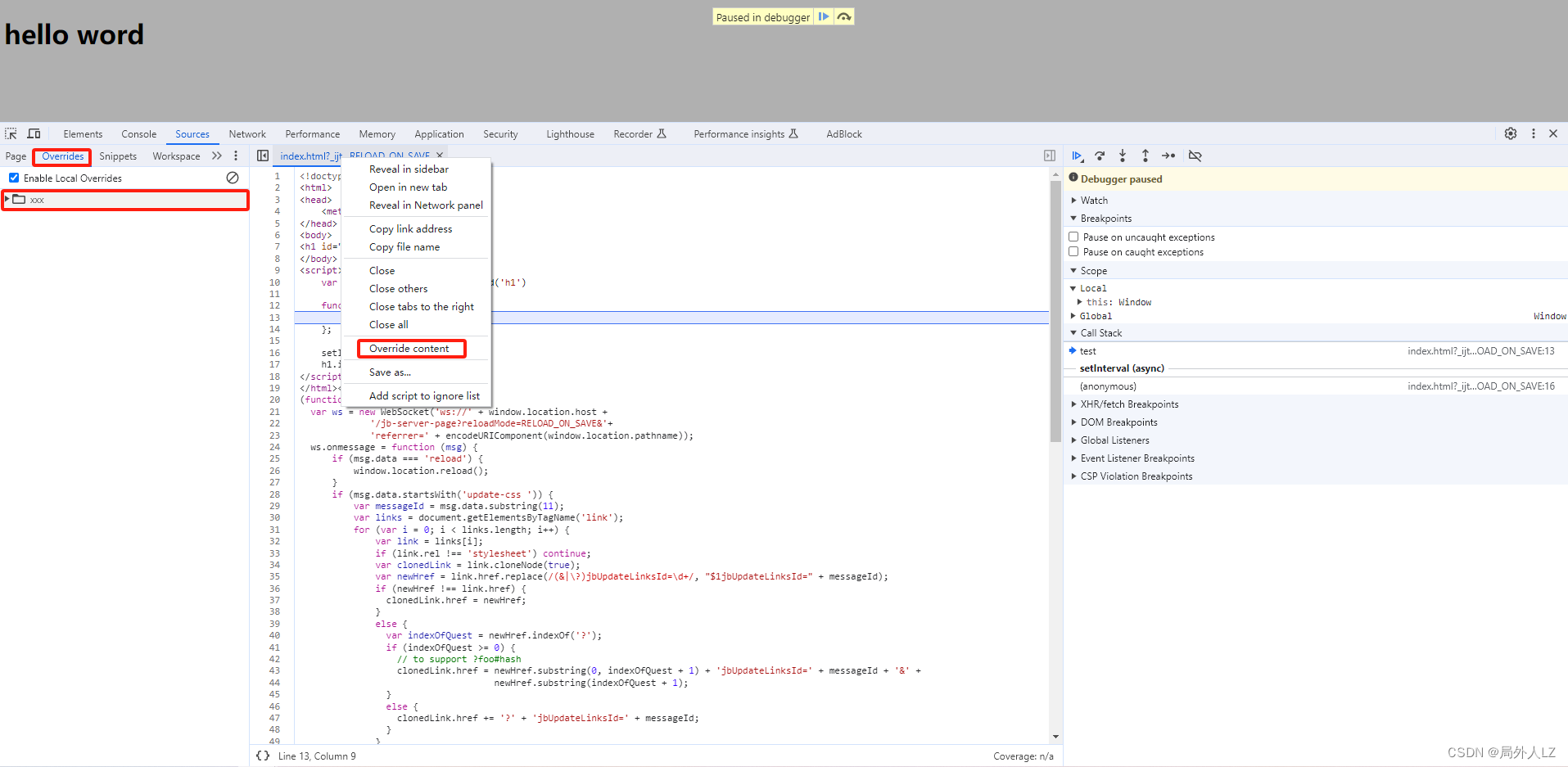Screen dimensions: 1568x767
Task: Open Sources sidebar more options menu
Action: point(236,156)
